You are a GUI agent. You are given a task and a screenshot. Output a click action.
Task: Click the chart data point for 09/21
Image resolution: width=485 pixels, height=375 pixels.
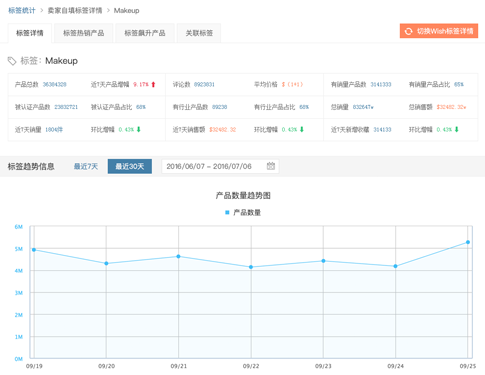point(178,256)
